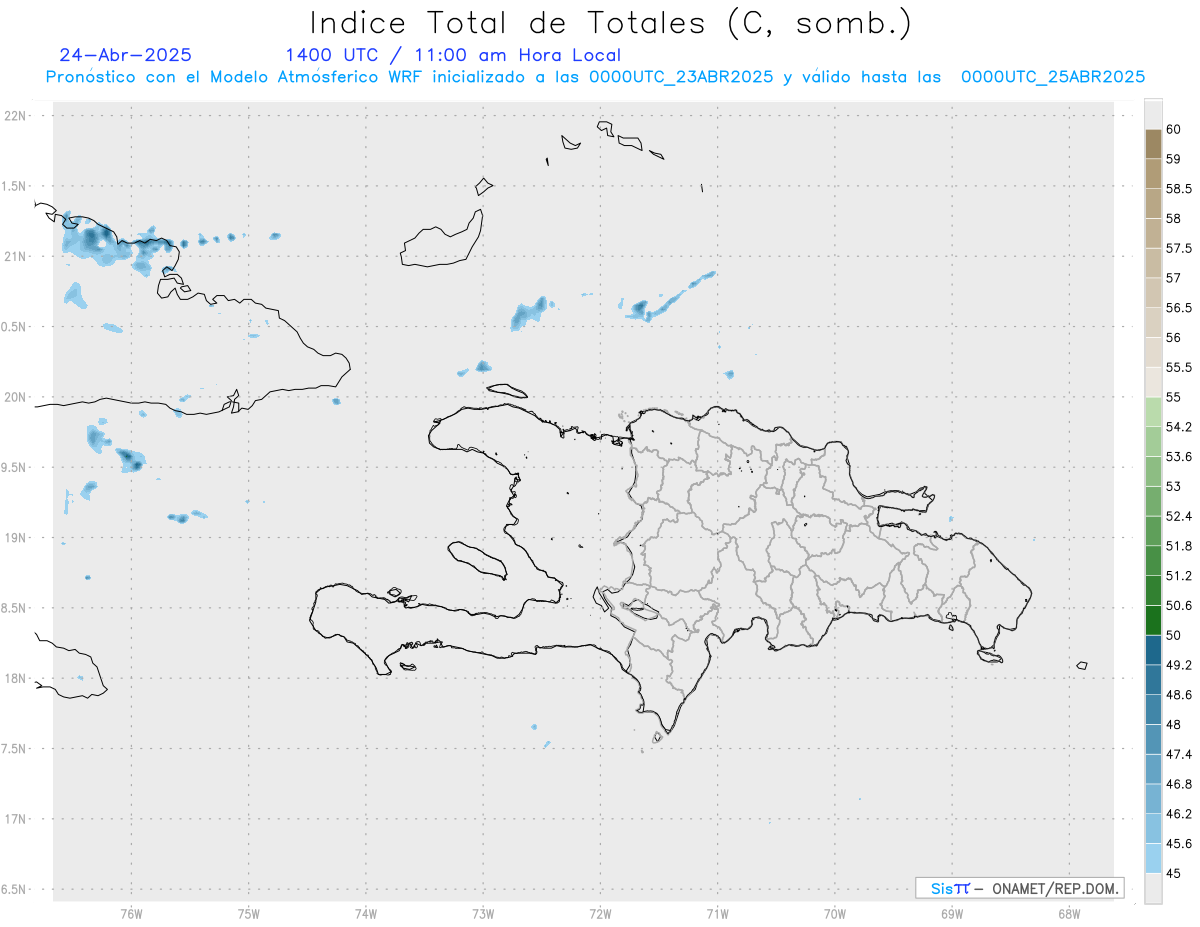Click colorbar value '60'
The image size is (1200, 927).
[x=1173, y=129]
